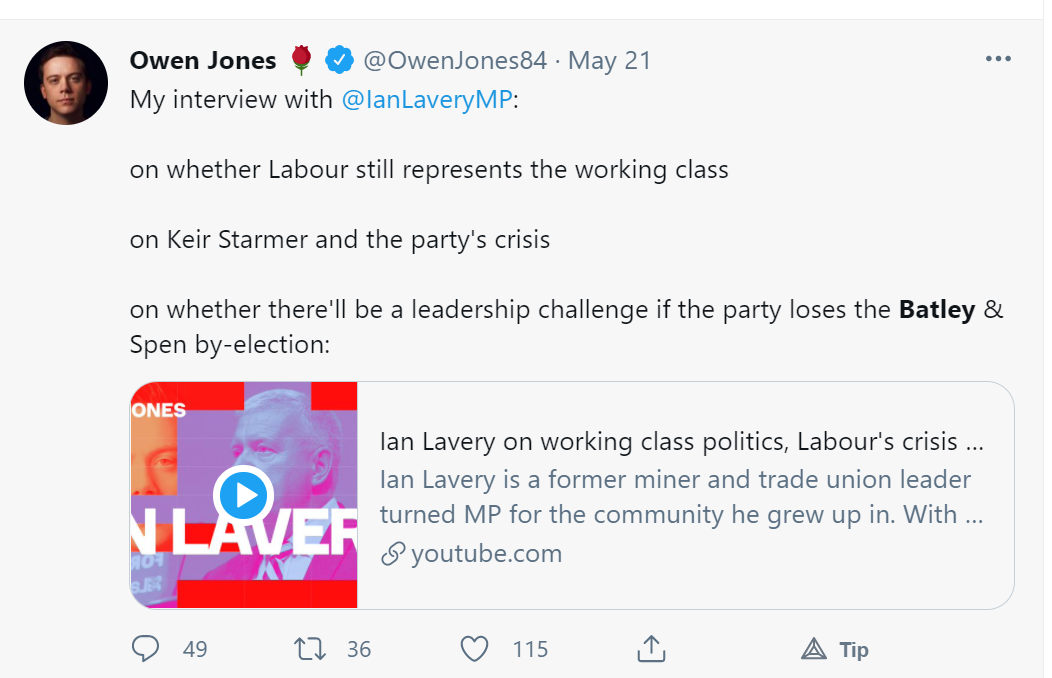Open the @IanLaveryMP mention link
Screen dimensions: 1052x678
[x=426, y=102]
